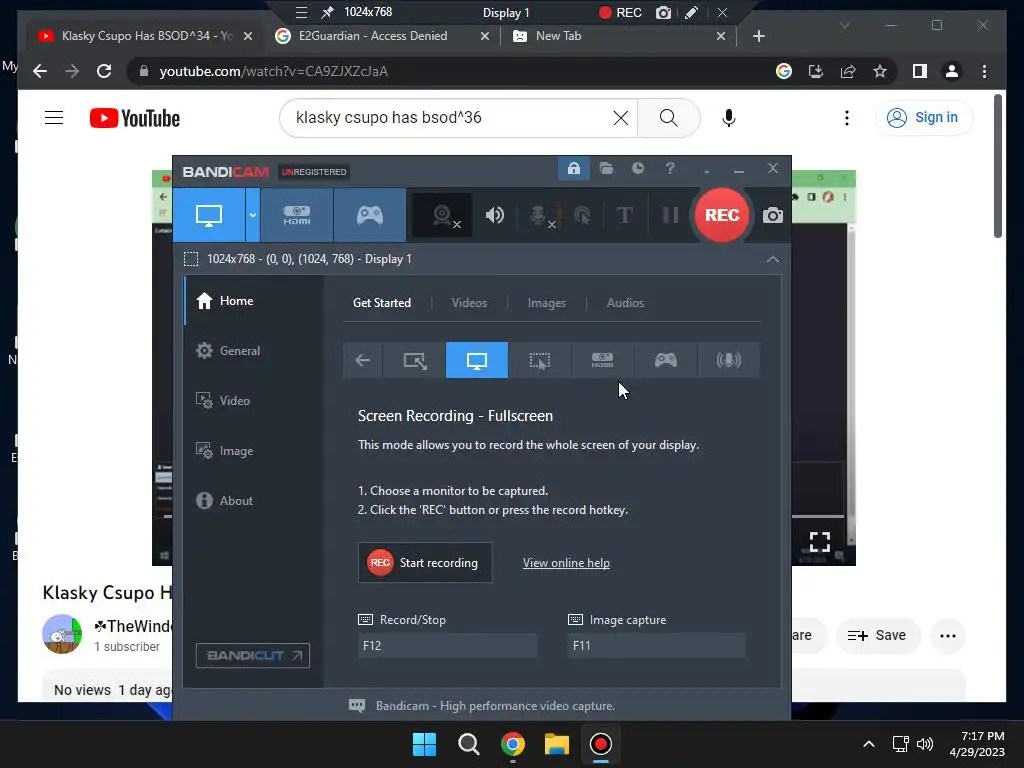This screenshot has width=1024, height=768.
Task: Toggle text overlay T icon
Action: pos(624,215)
